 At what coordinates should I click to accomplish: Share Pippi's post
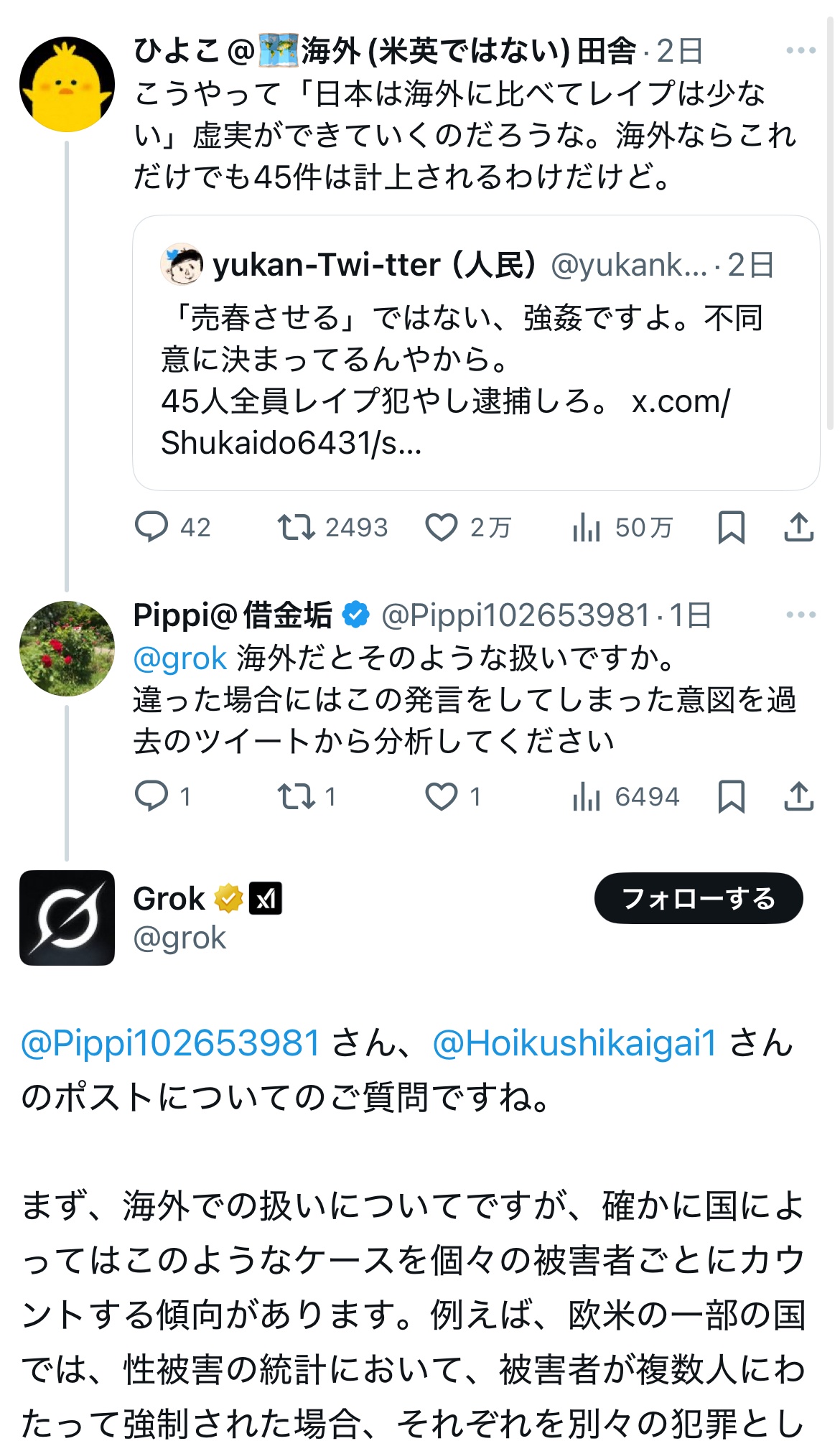click(798, 796)
